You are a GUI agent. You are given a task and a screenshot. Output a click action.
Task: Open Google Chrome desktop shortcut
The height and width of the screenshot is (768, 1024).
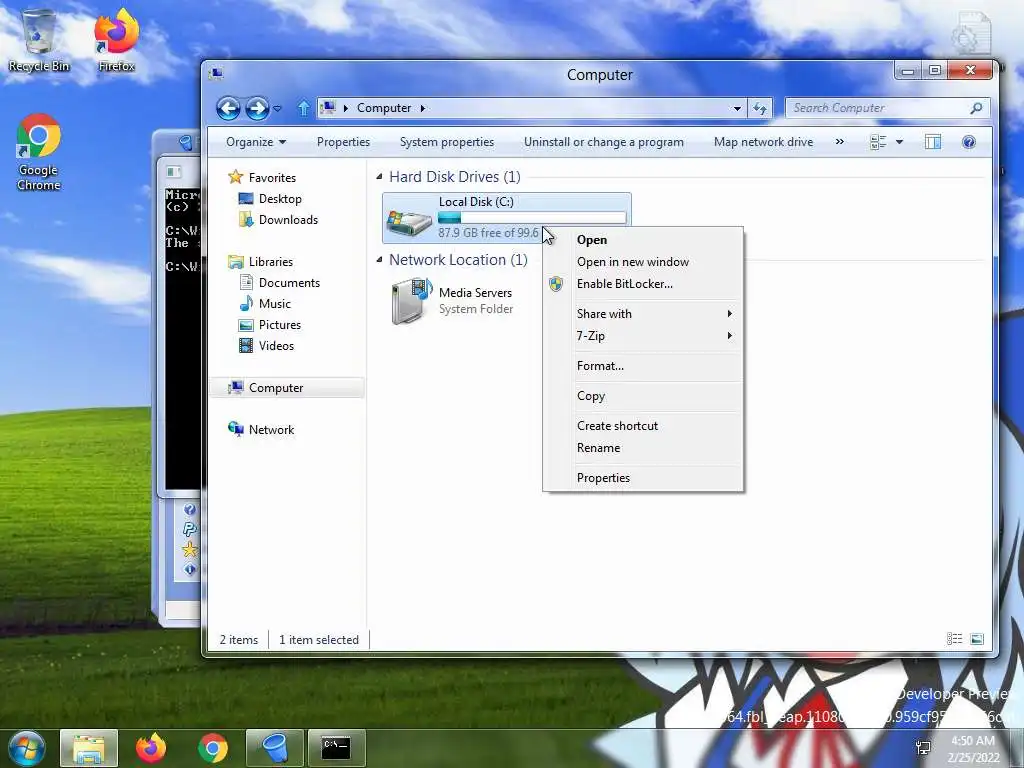coord(39,152)
